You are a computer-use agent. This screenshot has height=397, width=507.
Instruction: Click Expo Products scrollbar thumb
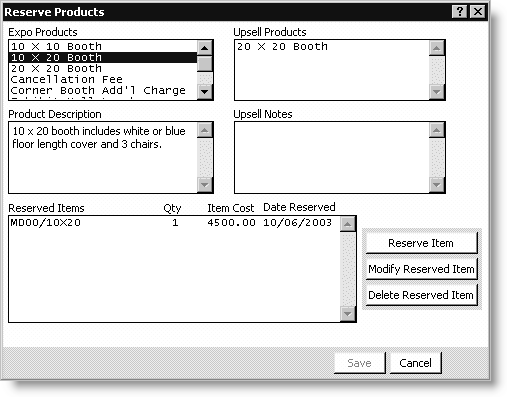pyautogui.click(x=205, y=64)
